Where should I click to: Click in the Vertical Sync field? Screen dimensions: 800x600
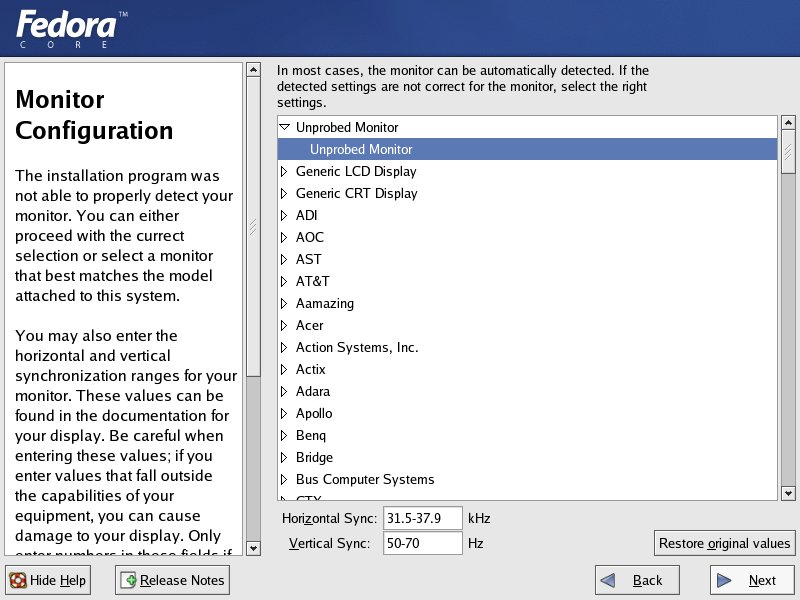pos(422,543)
